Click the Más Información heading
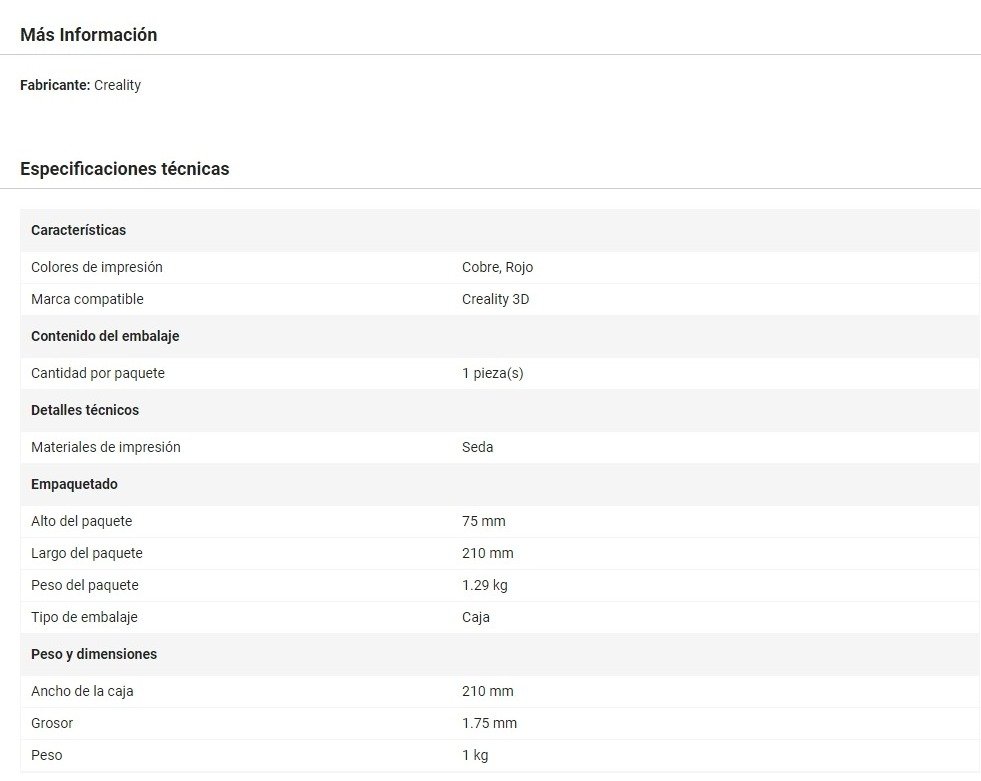 (x=88, y=35)
